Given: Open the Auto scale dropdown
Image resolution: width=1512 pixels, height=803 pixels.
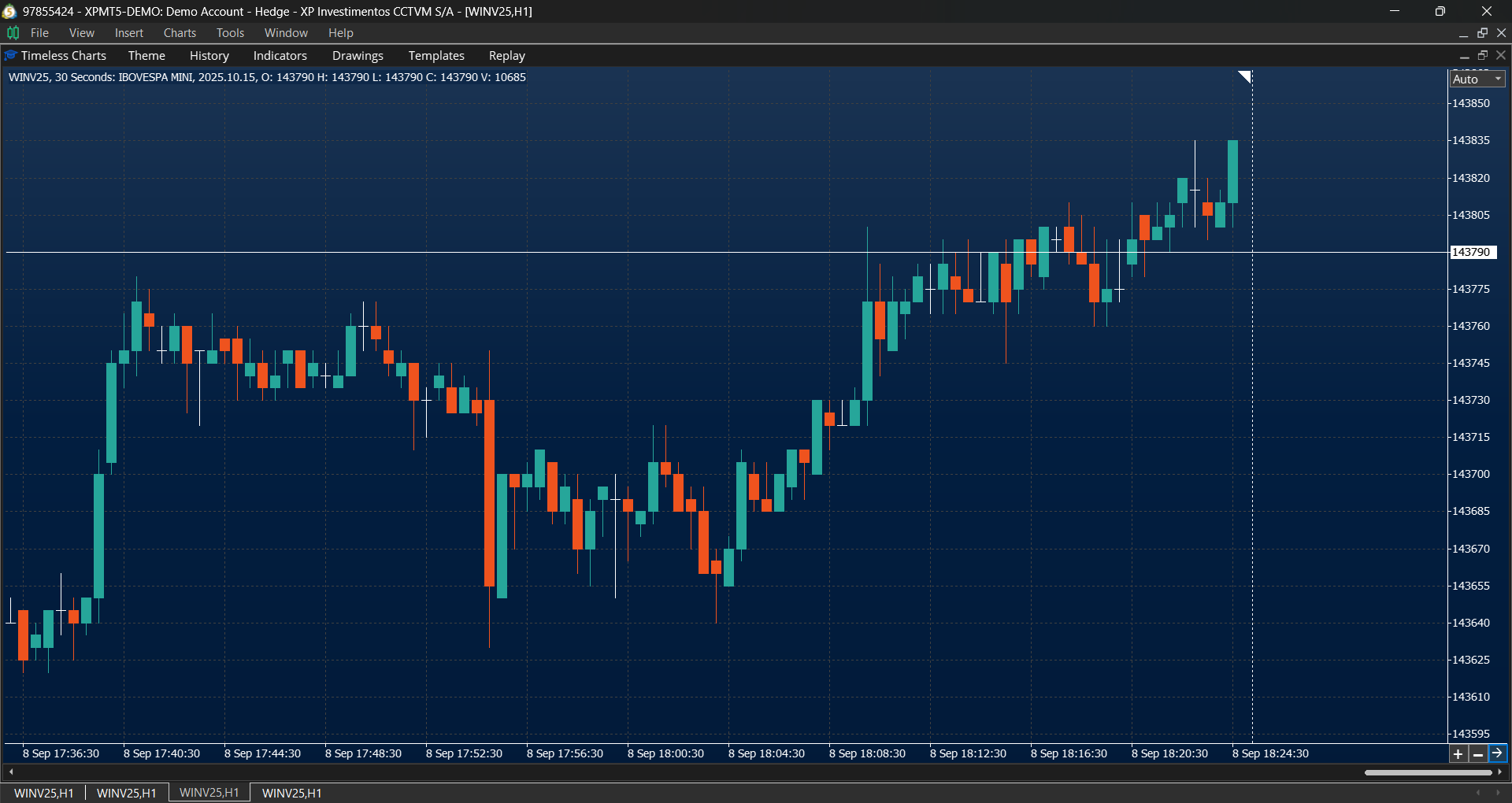Looking at the screenshot, I should (1477, 79).
